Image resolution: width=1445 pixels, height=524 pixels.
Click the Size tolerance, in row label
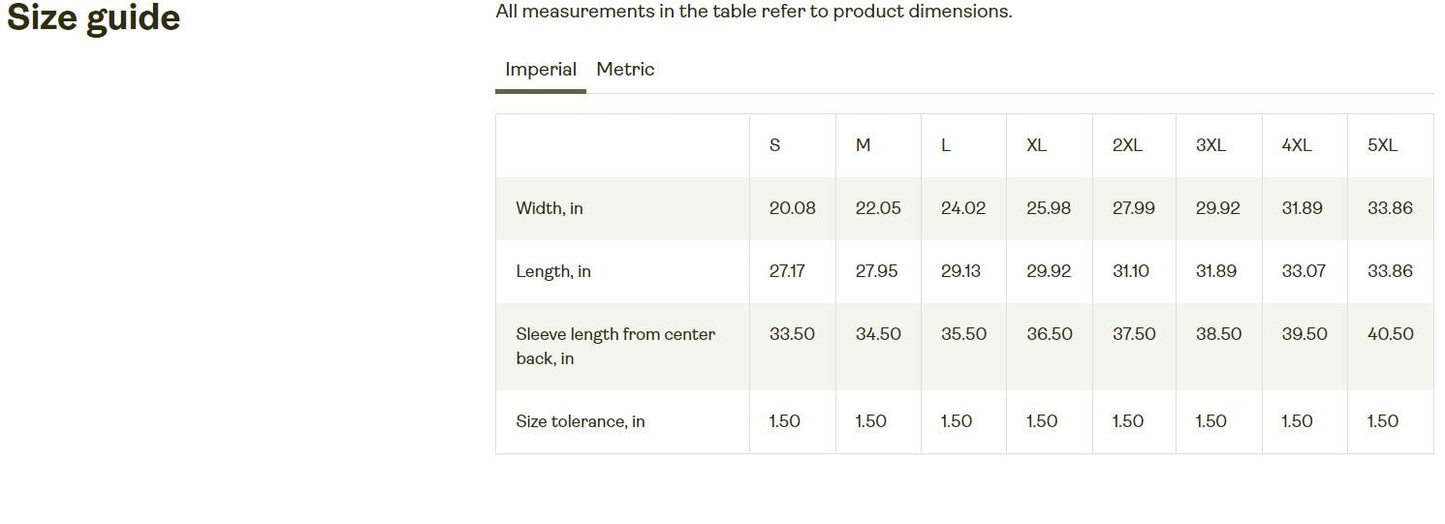coord(580,421)
